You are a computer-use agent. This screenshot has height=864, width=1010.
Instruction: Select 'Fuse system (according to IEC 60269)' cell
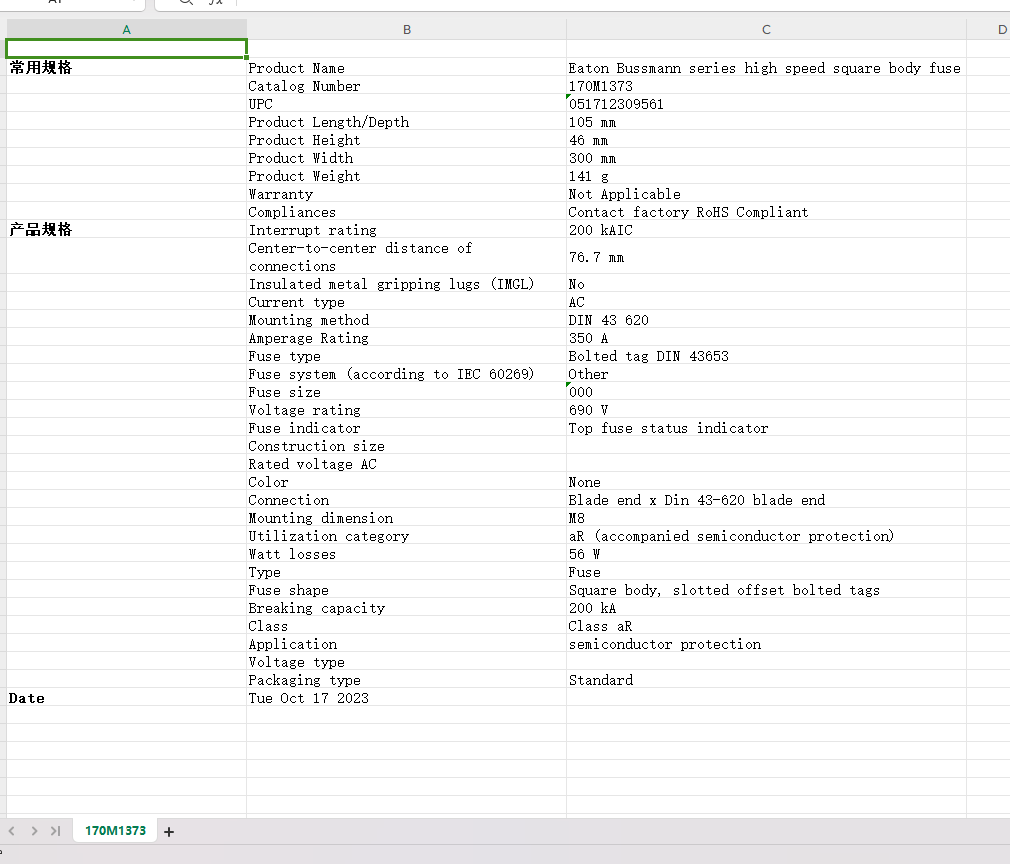406,374
